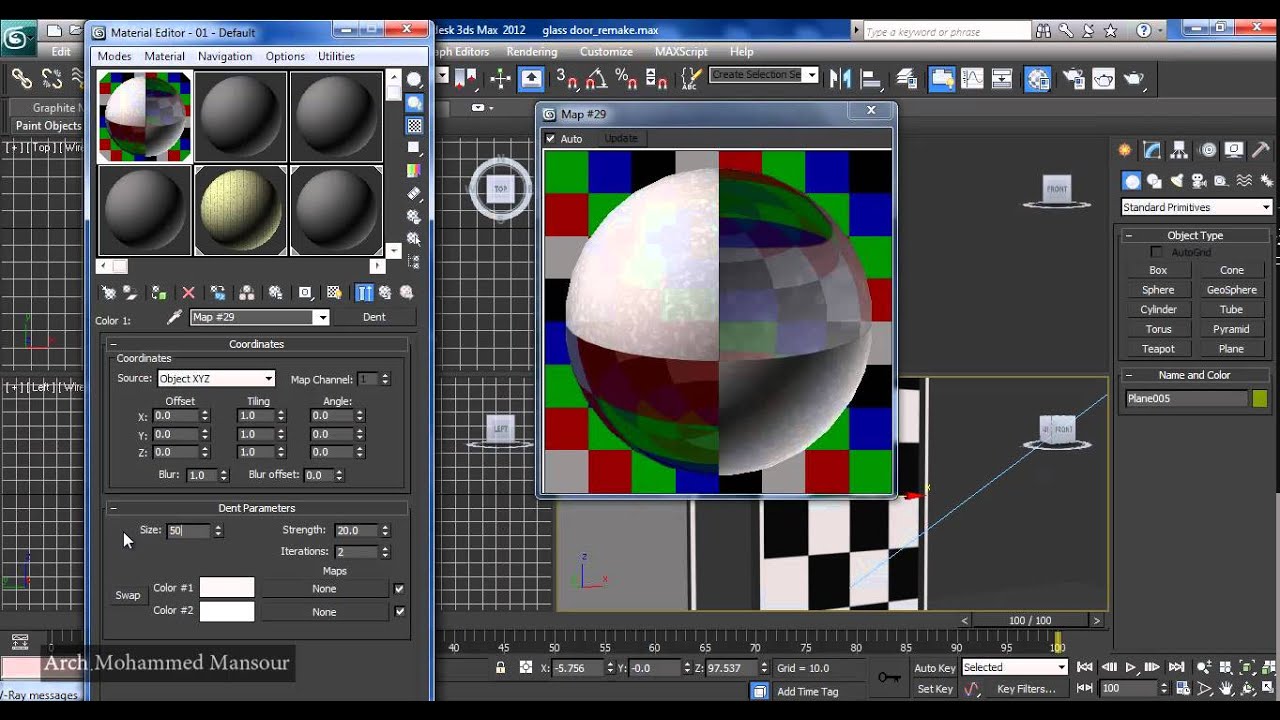Screen dimensions: 1280x720
Task: Open the Source Object XYZ dropdown
Action: (x=216, y=379)
